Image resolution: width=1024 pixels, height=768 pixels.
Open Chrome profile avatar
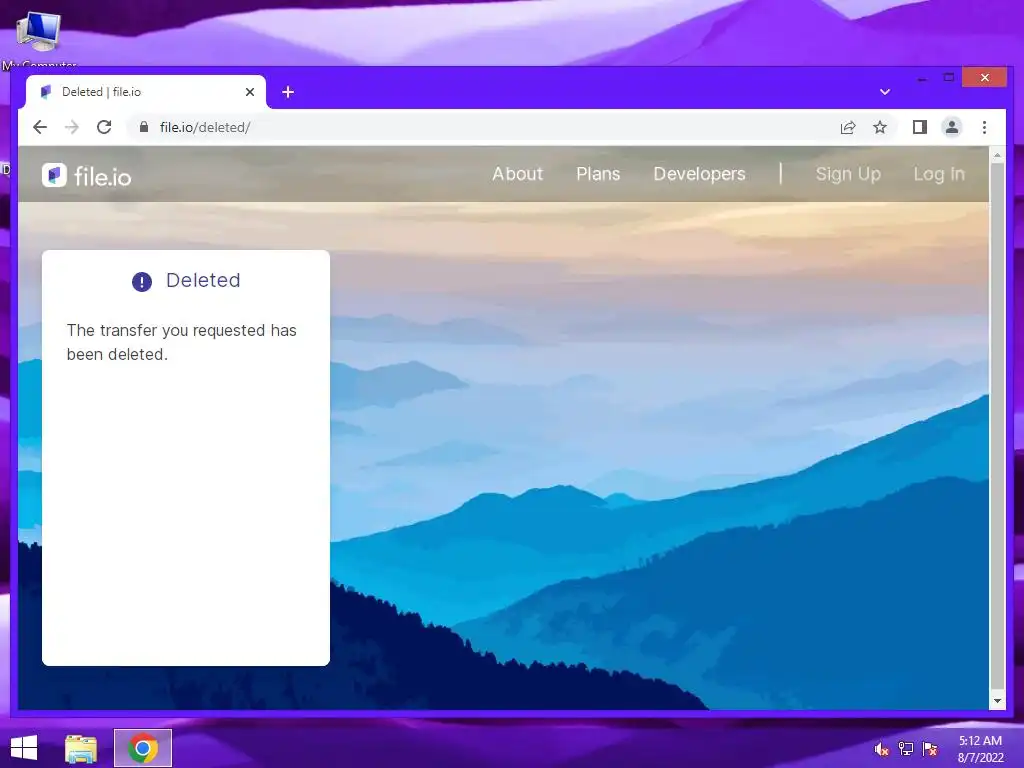pos(952,127)
